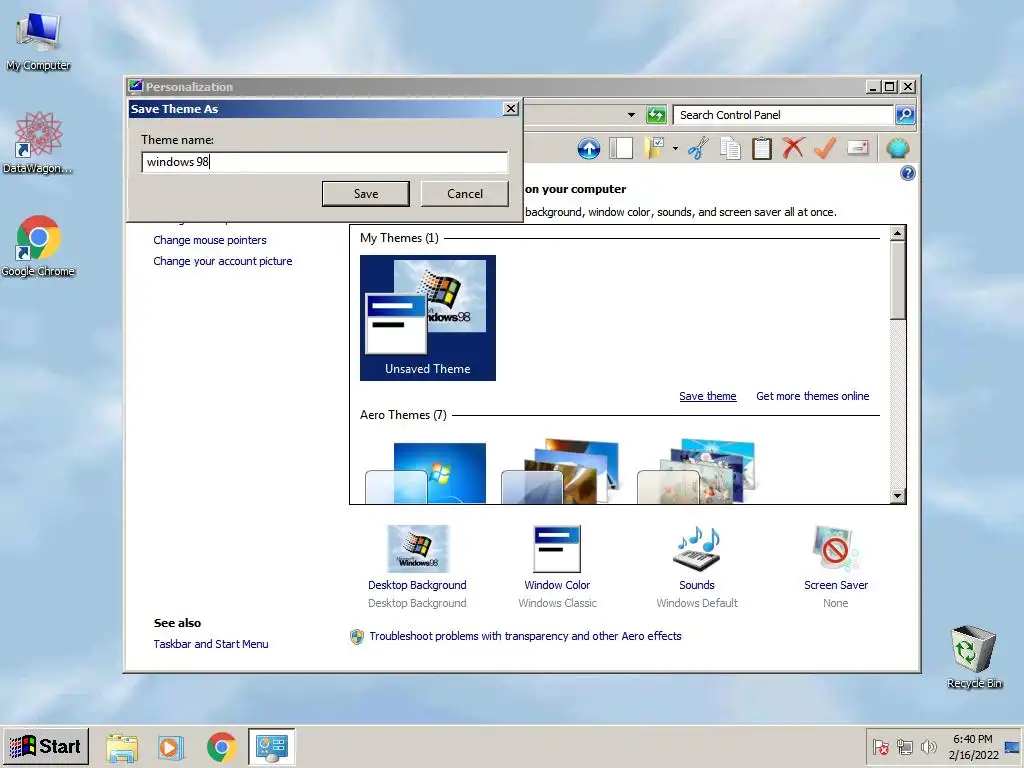Click the network tray icon
The height and width of the screenshot is (768, 1024).
click(x=904, y=746)
